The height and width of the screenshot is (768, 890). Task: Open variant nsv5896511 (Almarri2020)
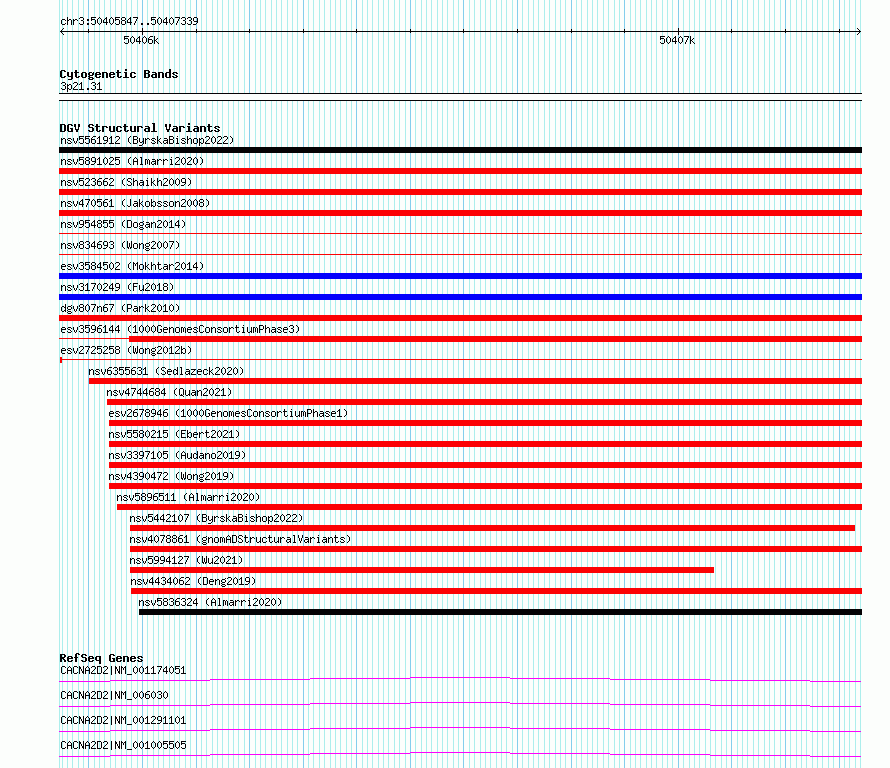click(188, 497)
